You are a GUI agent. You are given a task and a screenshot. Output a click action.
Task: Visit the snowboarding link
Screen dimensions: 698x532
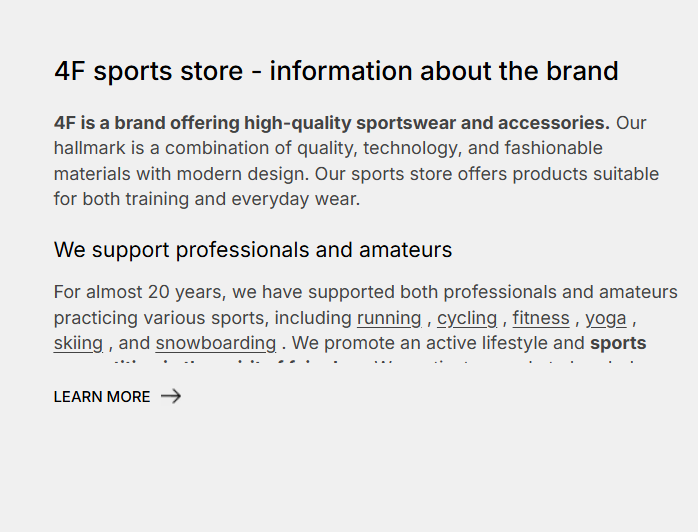click(216, 343)
